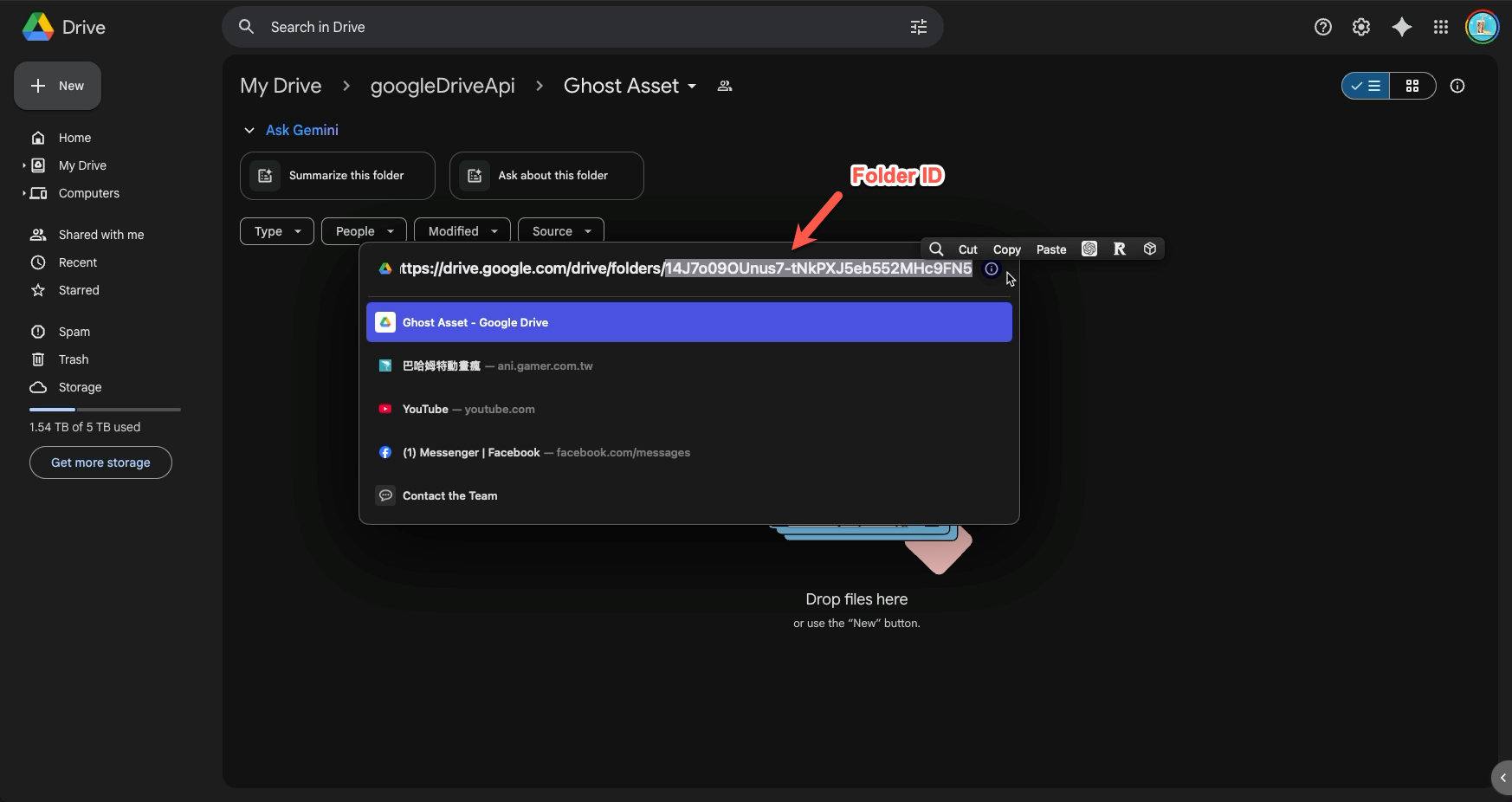This screenshot has height=802, width=1512.
Task: Open the Source filter dropdown
Action: coord(561,231)
